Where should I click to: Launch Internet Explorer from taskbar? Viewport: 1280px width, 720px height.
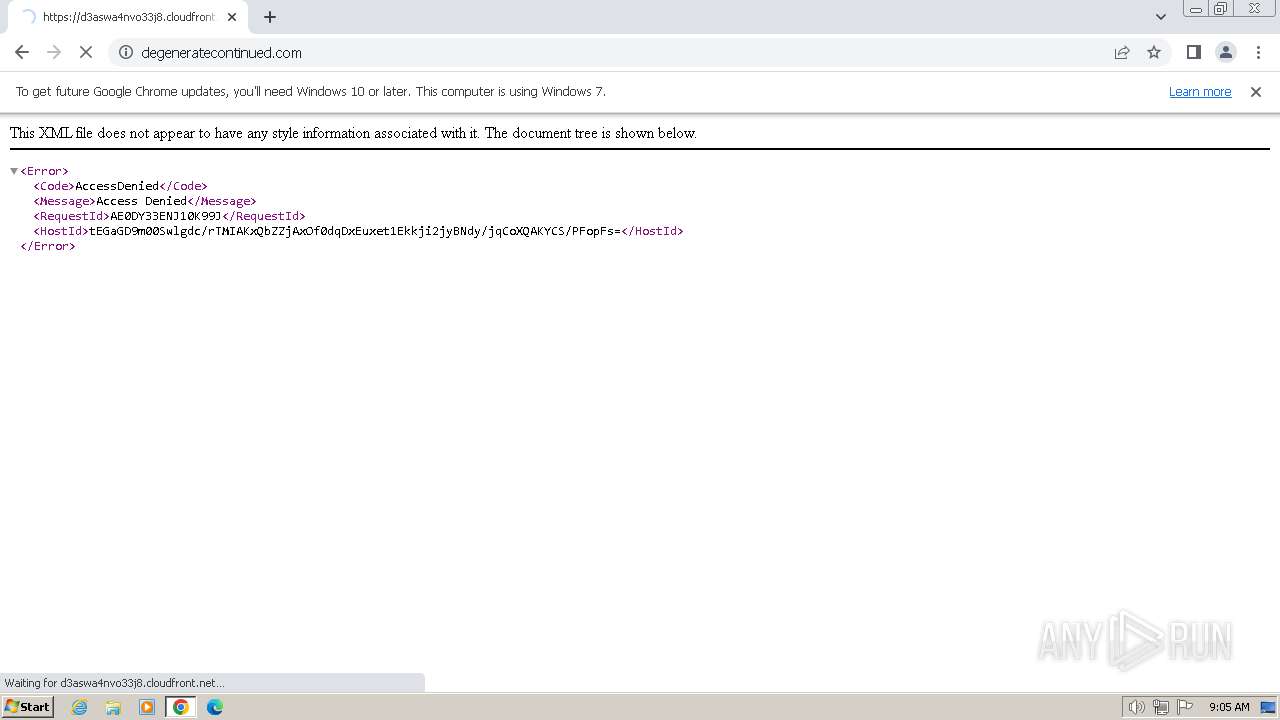click(80, 707)
